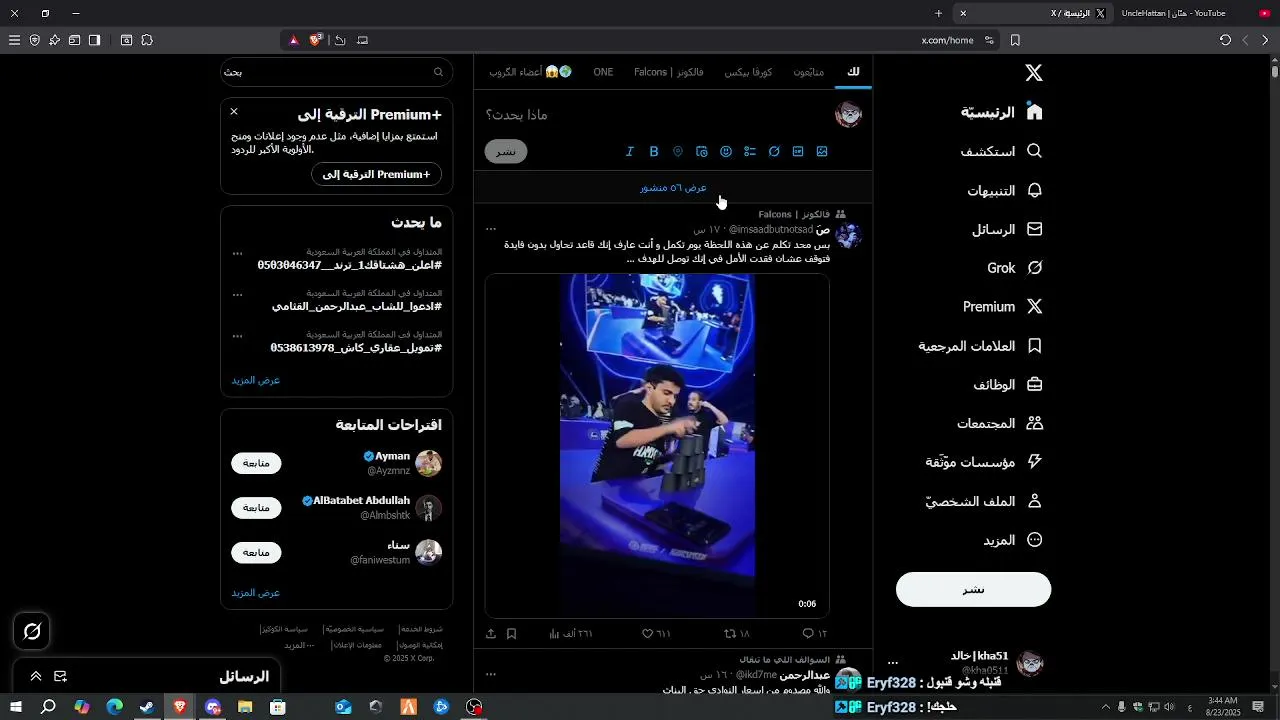Click the search (بحث) field
The height and width of the screenshot is (720, 1280).
pyautogui.click(x=336, y=72)
